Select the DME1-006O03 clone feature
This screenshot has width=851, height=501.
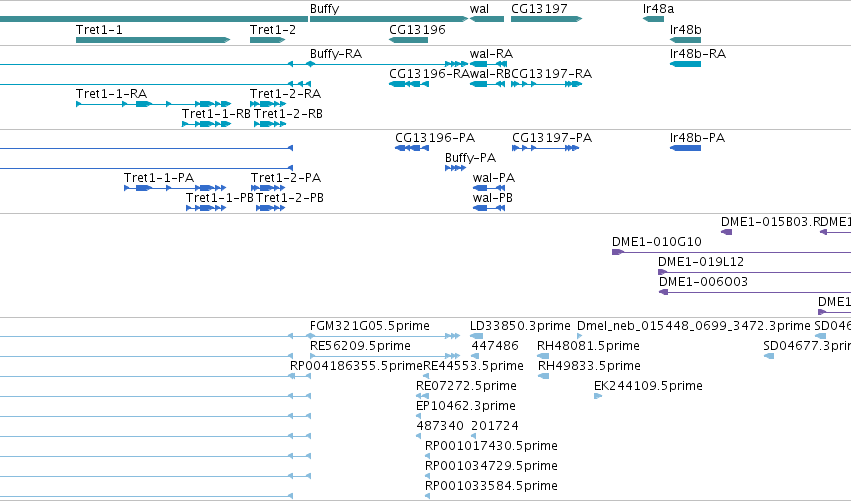pyautogui.click(x=755, y=292)
